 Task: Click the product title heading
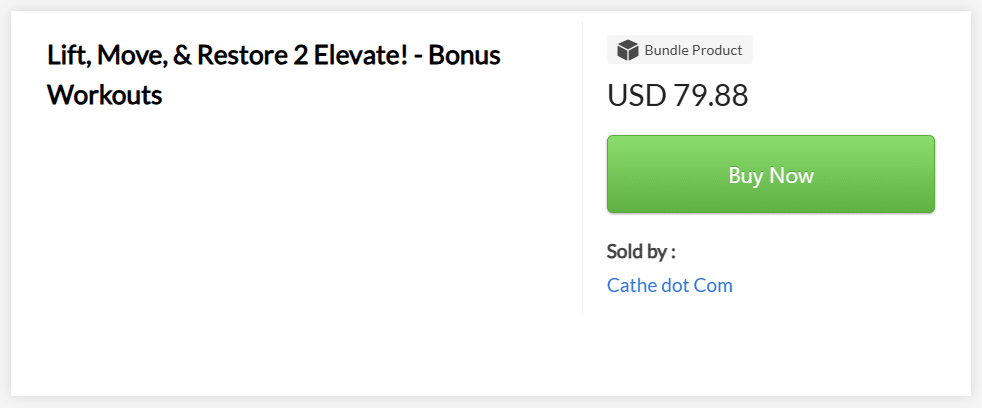[273, 74]
